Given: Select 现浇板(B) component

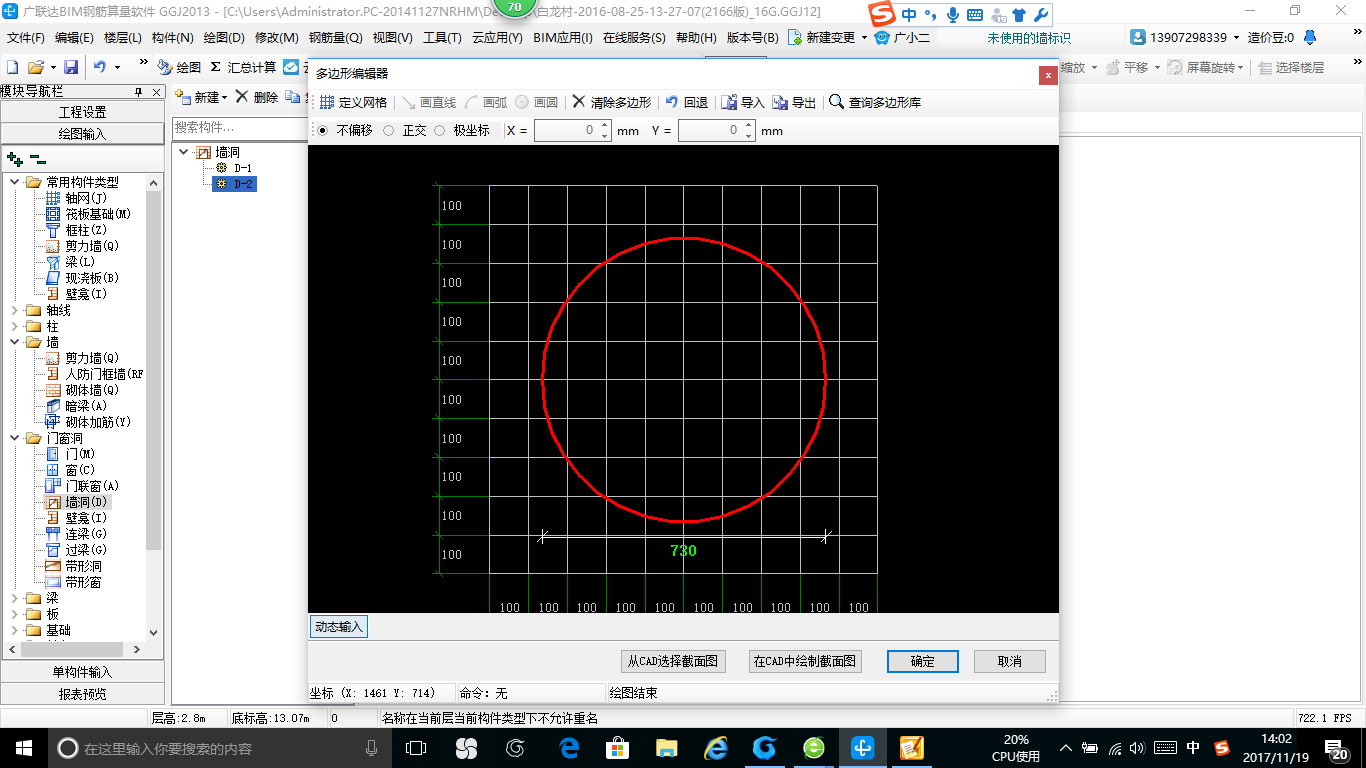Looking at the screenshot, I should coord(82,278).
